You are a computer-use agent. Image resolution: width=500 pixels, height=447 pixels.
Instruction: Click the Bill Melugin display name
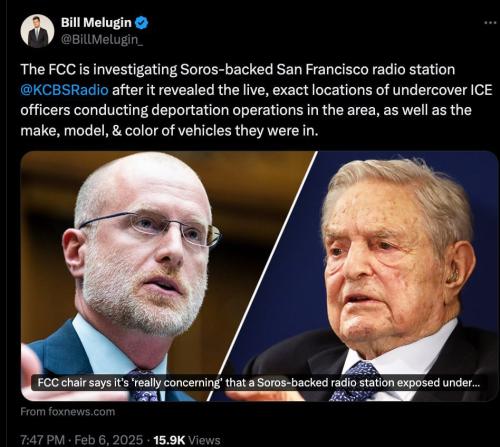pyautogui.click(x=96, y=23)
